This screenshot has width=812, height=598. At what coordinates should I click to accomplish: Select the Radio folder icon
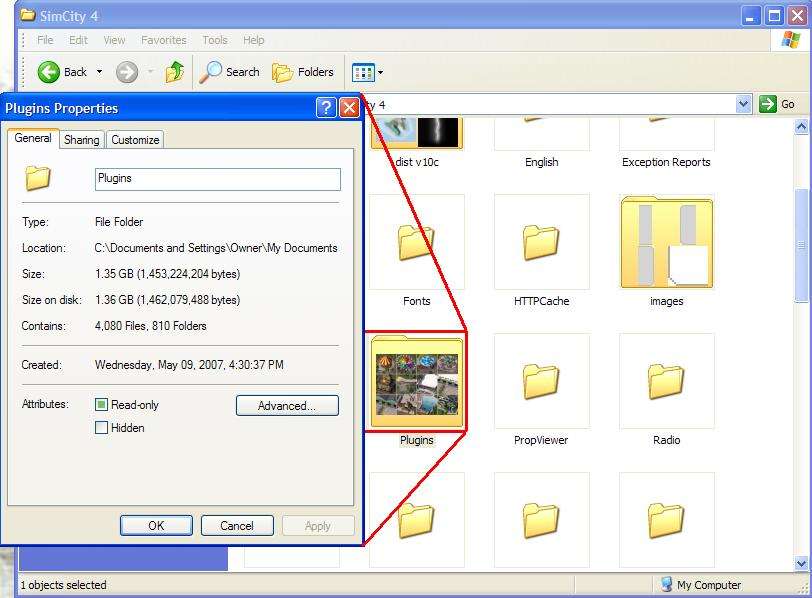point(666,382)
